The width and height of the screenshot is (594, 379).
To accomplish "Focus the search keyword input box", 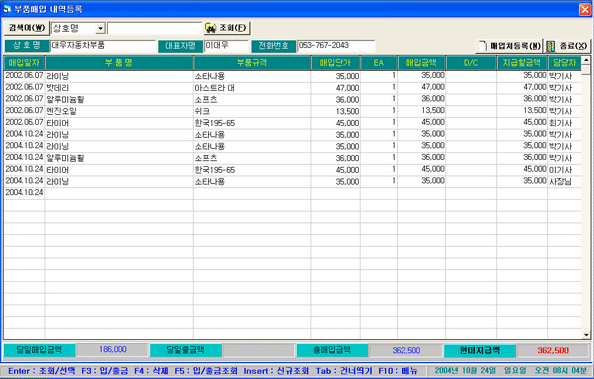I will (x=155, y=28).
